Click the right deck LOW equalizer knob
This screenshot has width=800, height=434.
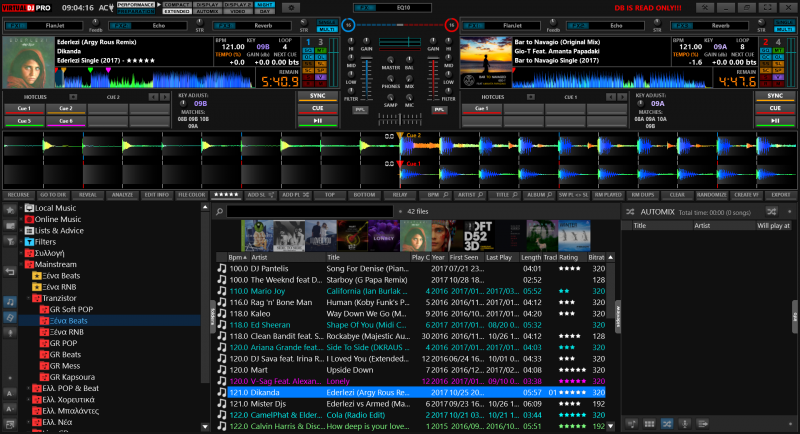(448, 74)
